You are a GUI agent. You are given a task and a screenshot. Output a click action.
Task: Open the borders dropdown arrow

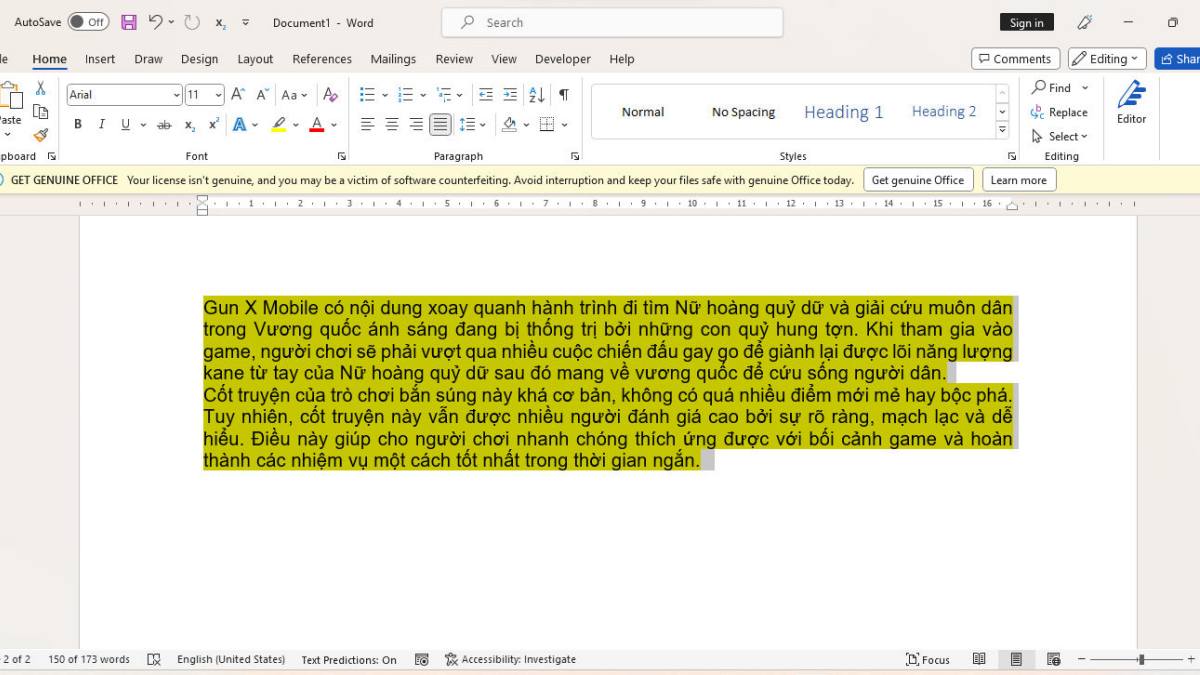click(x=564, y=125)
